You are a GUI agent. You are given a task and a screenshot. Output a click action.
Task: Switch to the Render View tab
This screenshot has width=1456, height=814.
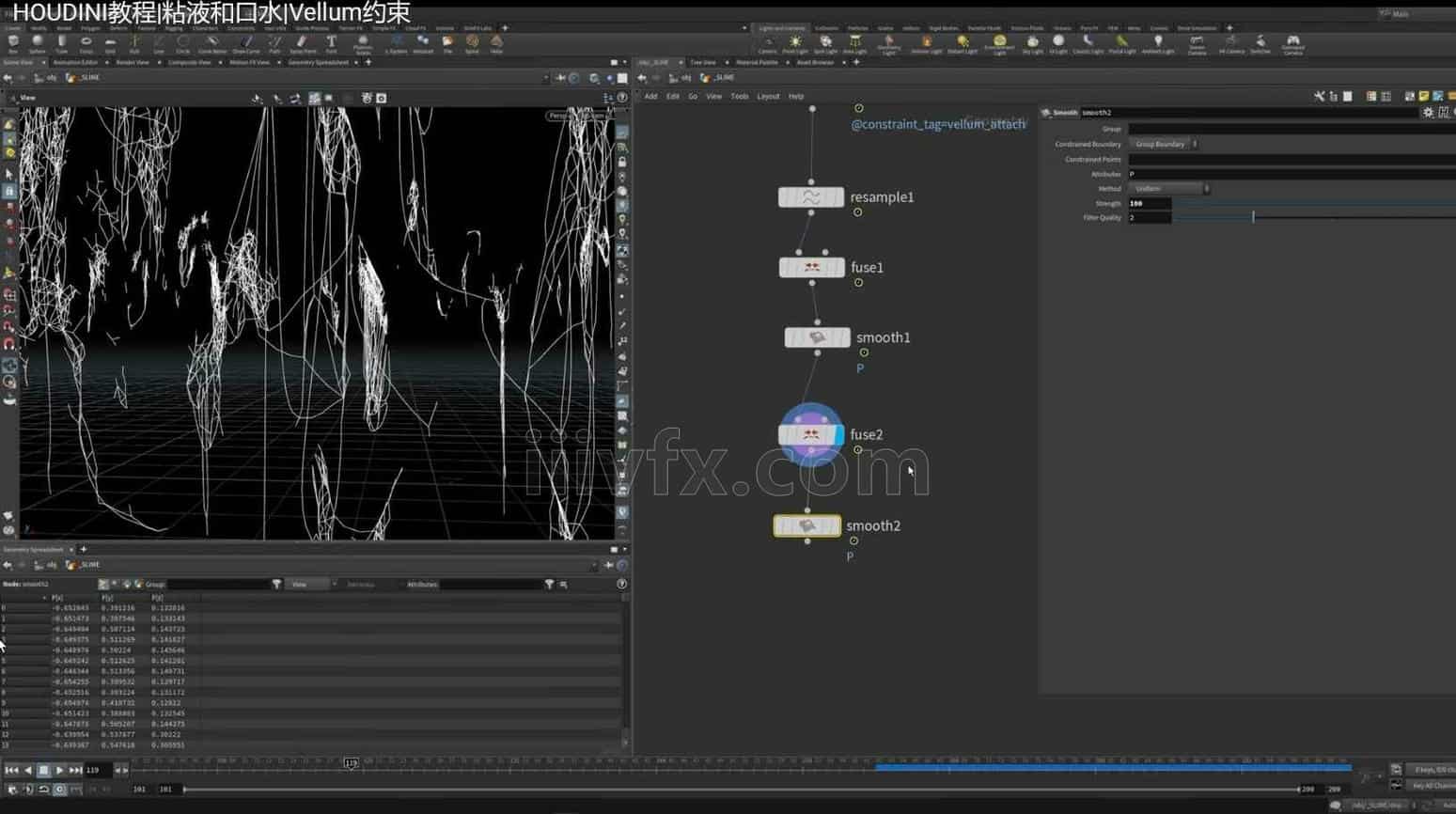[133, 63]
